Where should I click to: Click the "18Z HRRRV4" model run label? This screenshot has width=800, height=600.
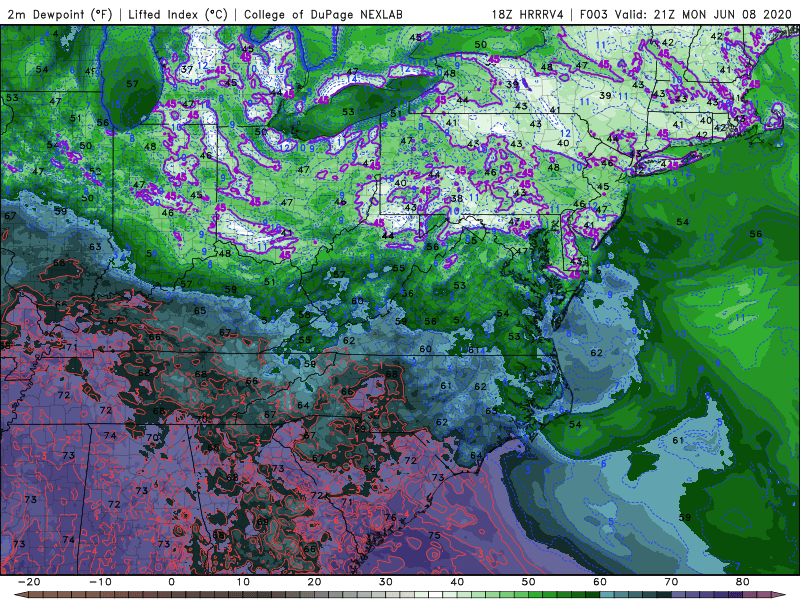click(x=528, y=14)
